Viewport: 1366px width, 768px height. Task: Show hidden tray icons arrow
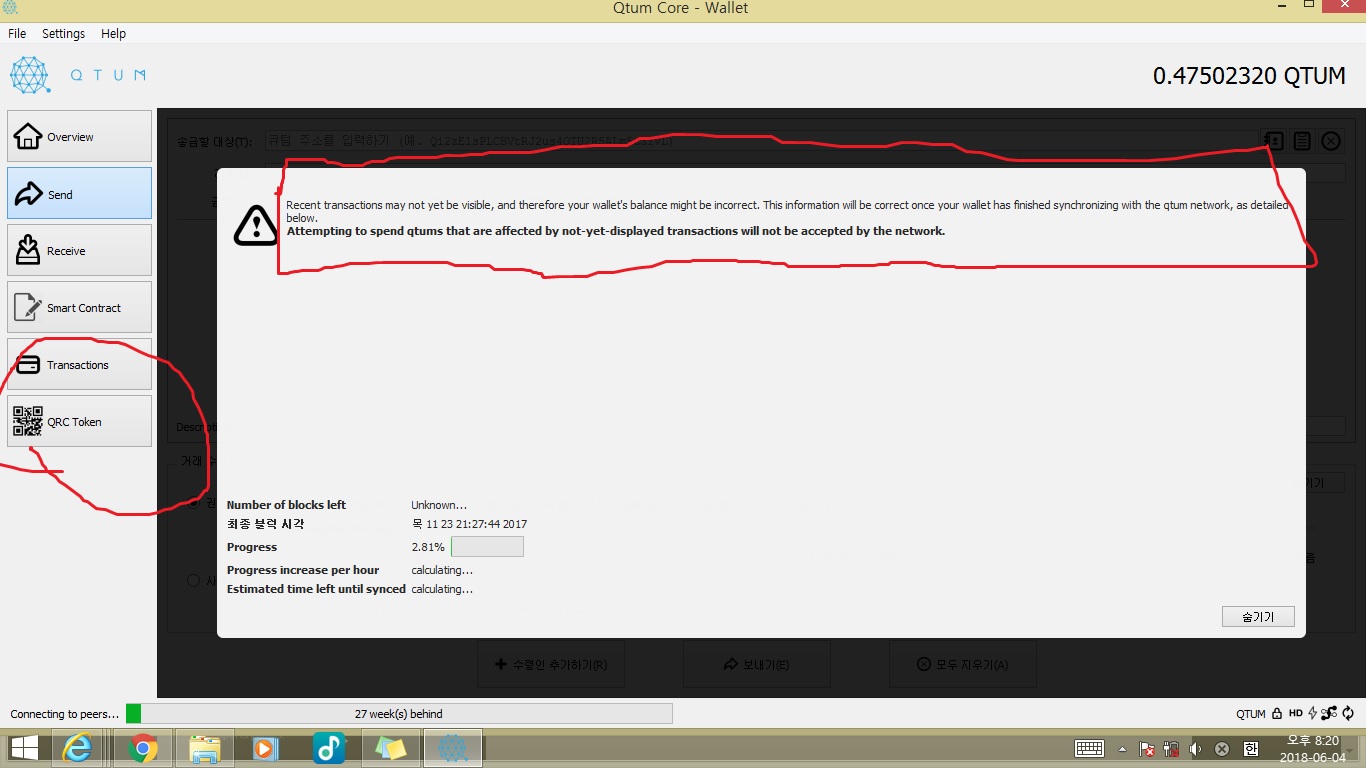pos(1122,749)
